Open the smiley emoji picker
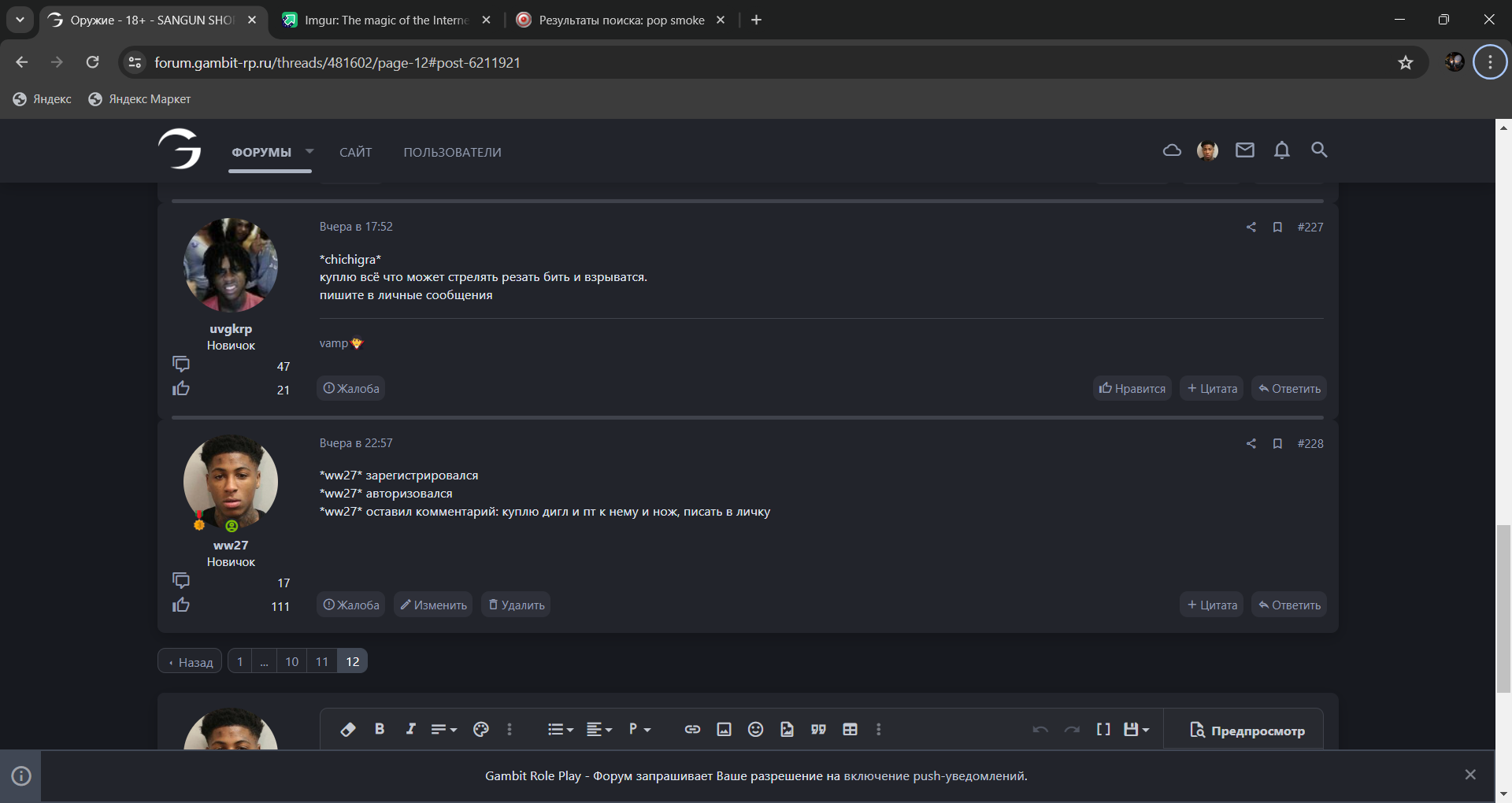Screen dimensions: 1512x803 point(755,730)
